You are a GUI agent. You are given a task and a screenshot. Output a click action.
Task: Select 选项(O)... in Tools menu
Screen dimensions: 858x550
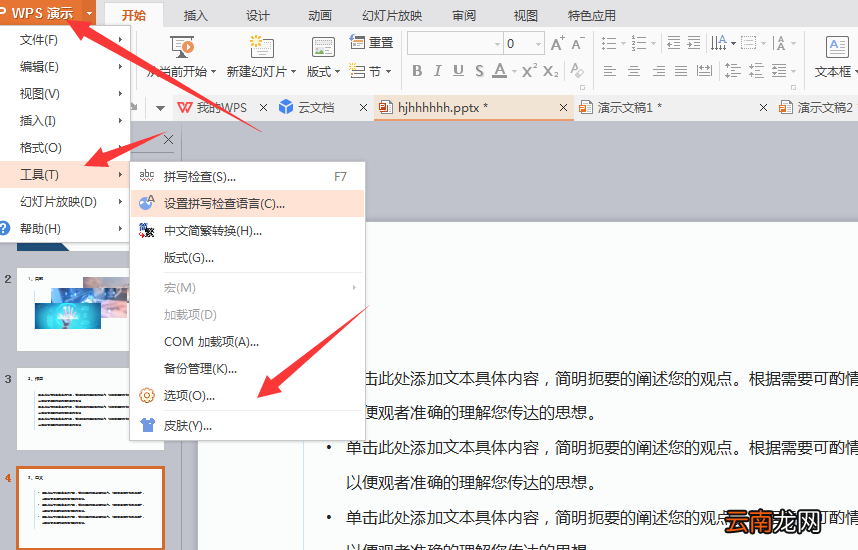point(247,396)
